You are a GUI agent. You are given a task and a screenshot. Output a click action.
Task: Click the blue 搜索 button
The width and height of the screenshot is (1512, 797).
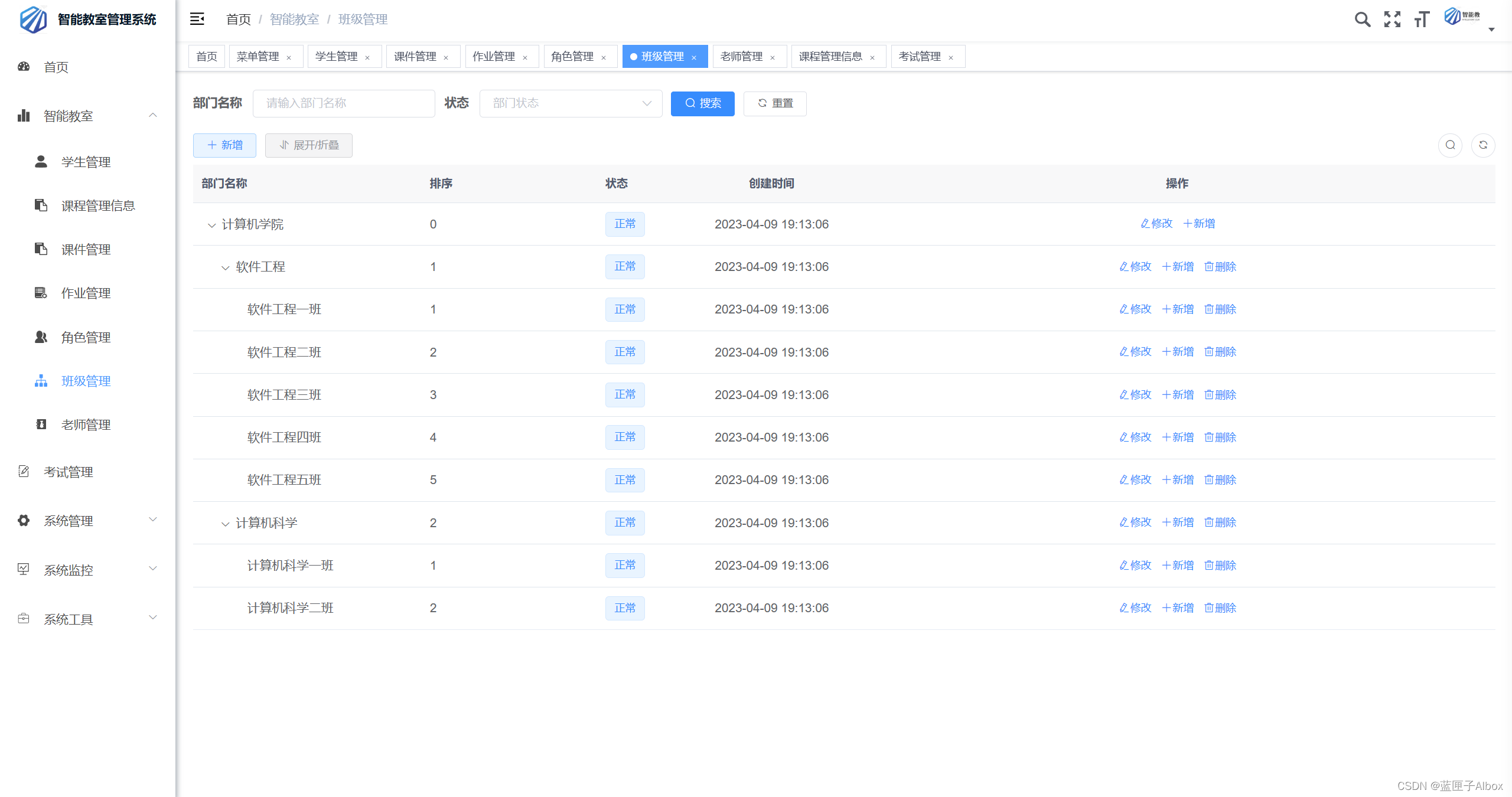point(702,103)
